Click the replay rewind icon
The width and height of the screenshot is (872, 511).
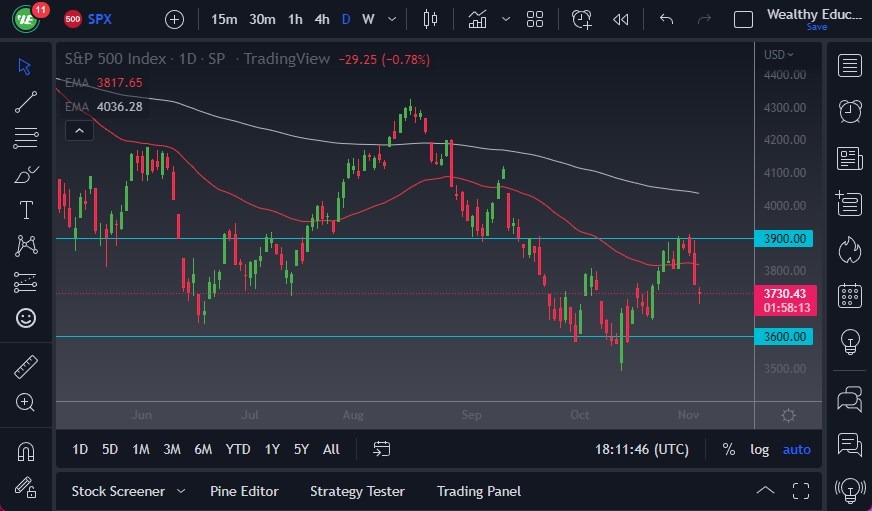click(621, 19)
